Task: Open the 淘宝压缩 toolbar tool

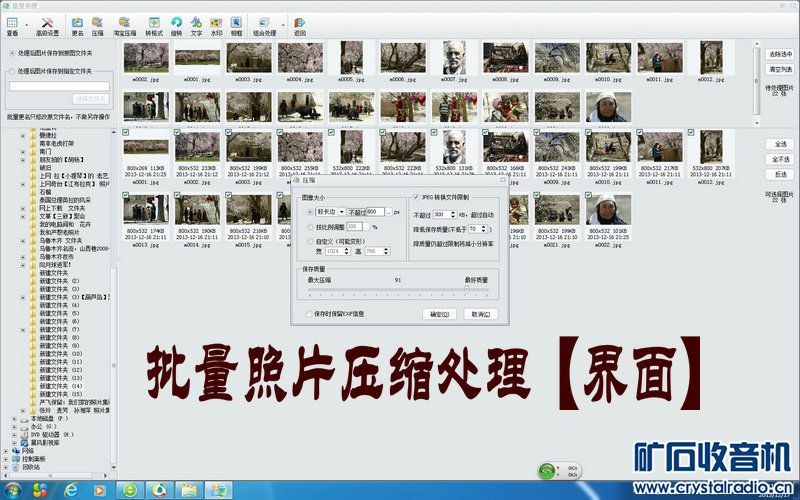Action: click(124, 27)
